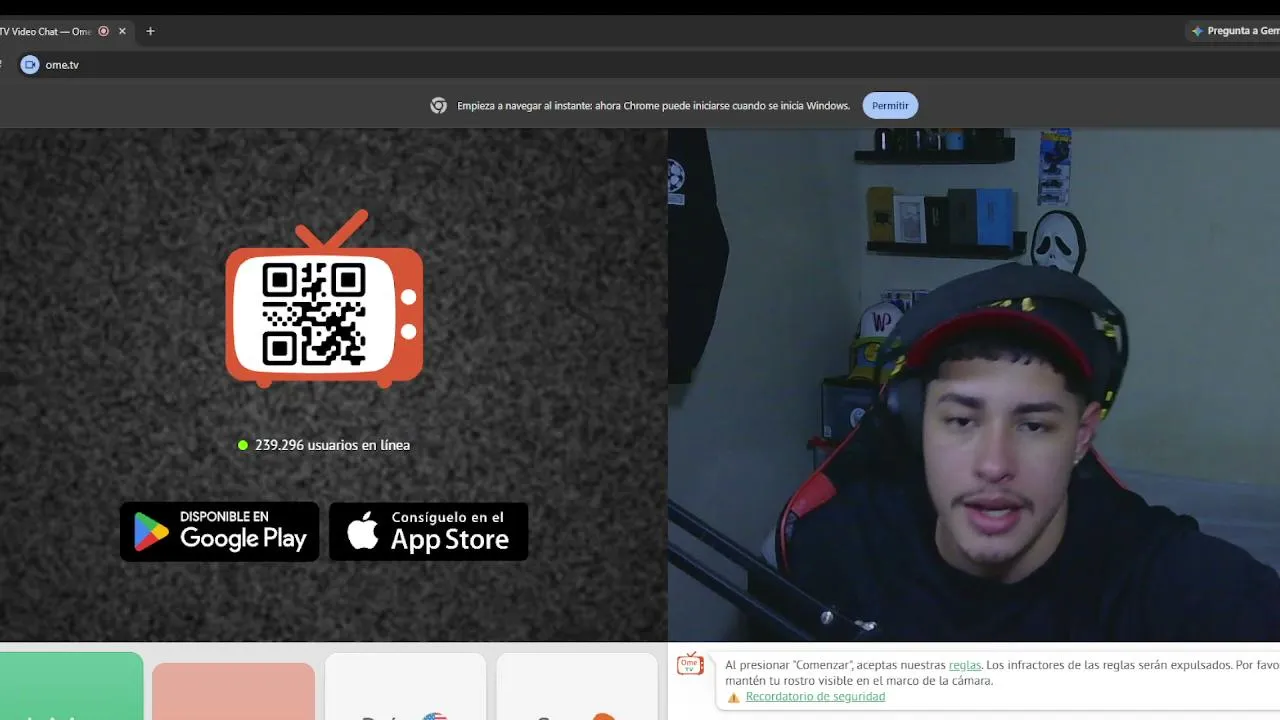
Task: Click the yellow warning triangle icon
Action: point(733,697)
